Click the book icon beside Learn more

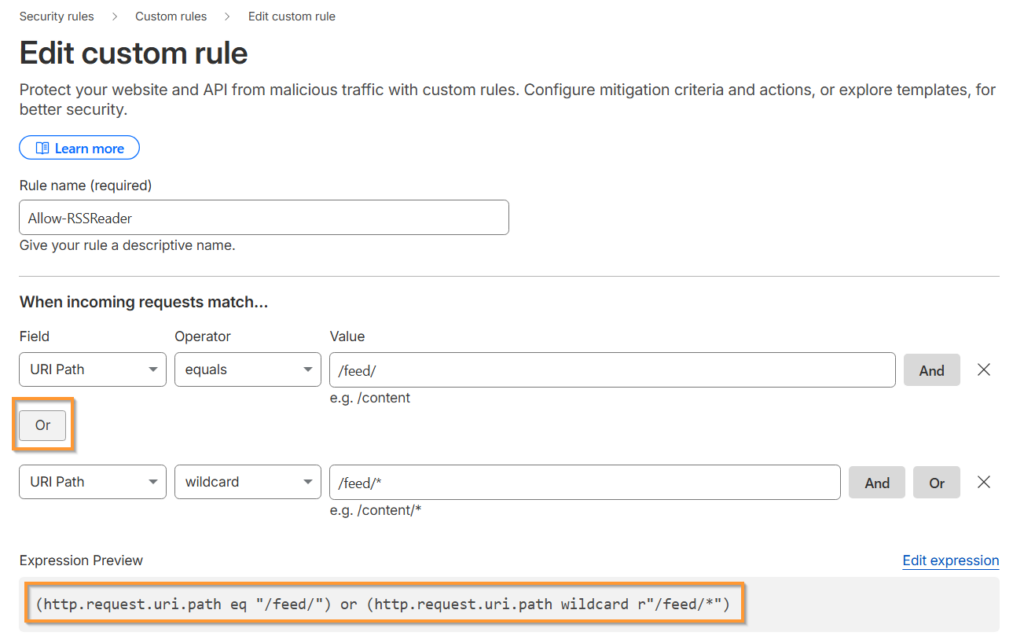(42, 149)
